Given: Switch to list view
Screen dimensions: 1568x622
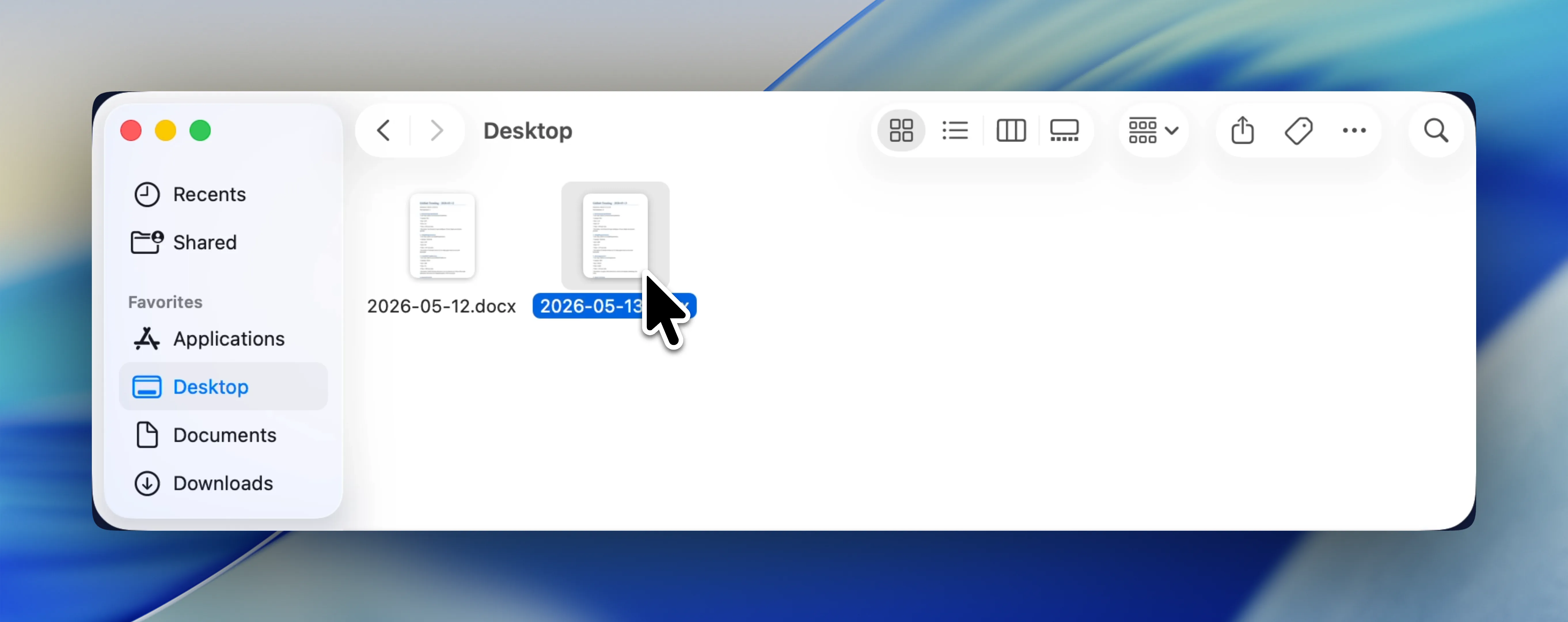Looking at the screenshot, I should point(955,130).
